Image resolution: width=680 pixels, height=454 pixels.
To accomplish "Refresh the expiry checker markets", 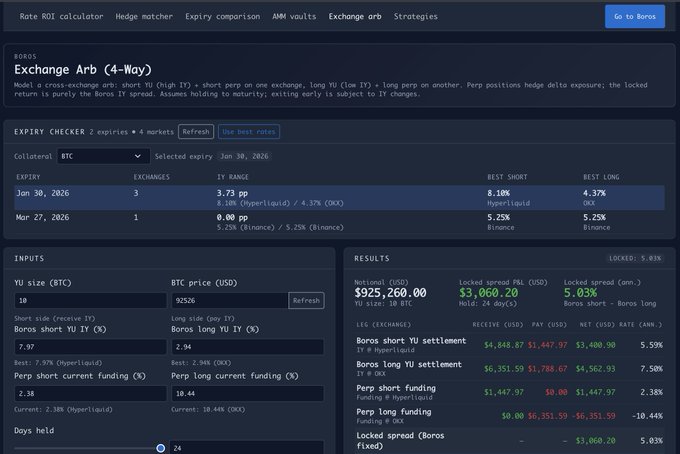I will click(x=196, y=132).
